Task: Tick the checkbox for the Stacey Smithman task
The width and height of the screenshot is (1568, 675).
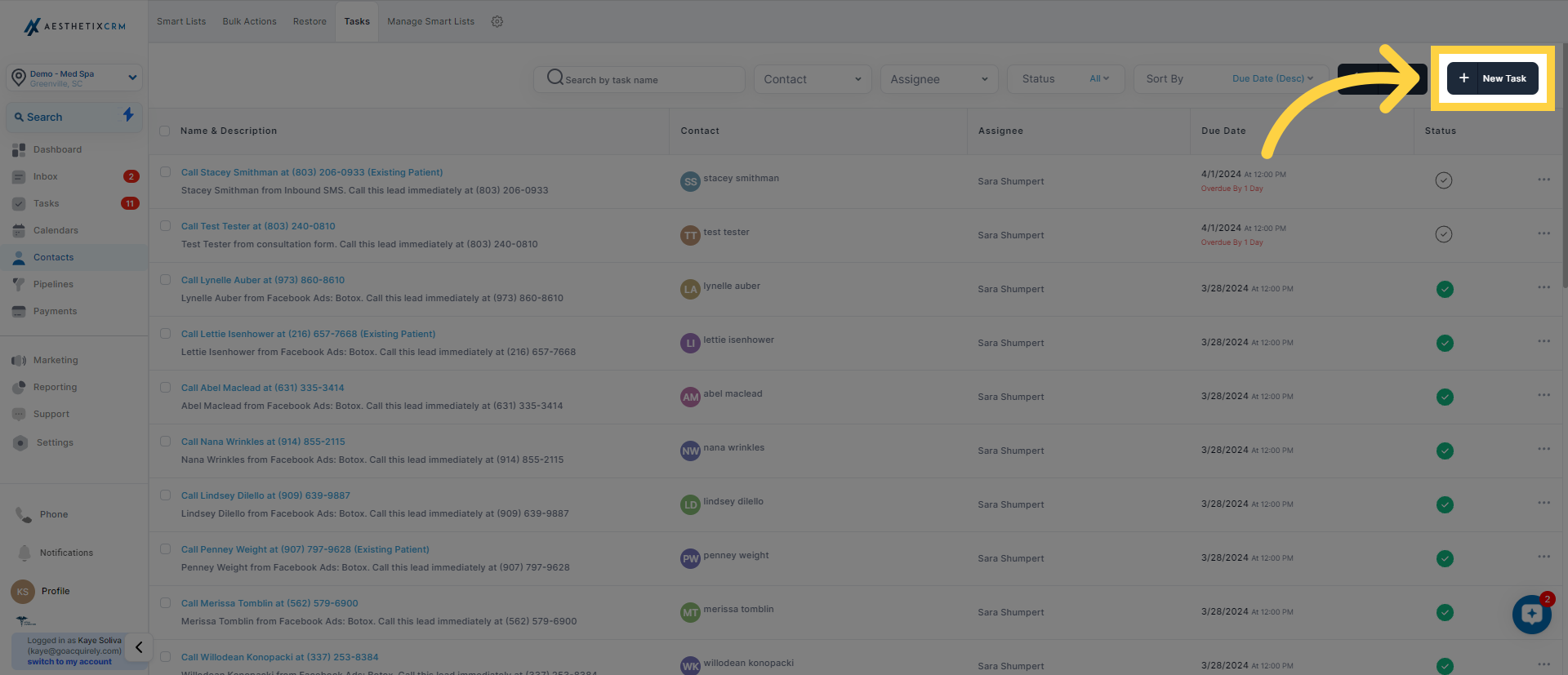Action: tap(165, 172)
